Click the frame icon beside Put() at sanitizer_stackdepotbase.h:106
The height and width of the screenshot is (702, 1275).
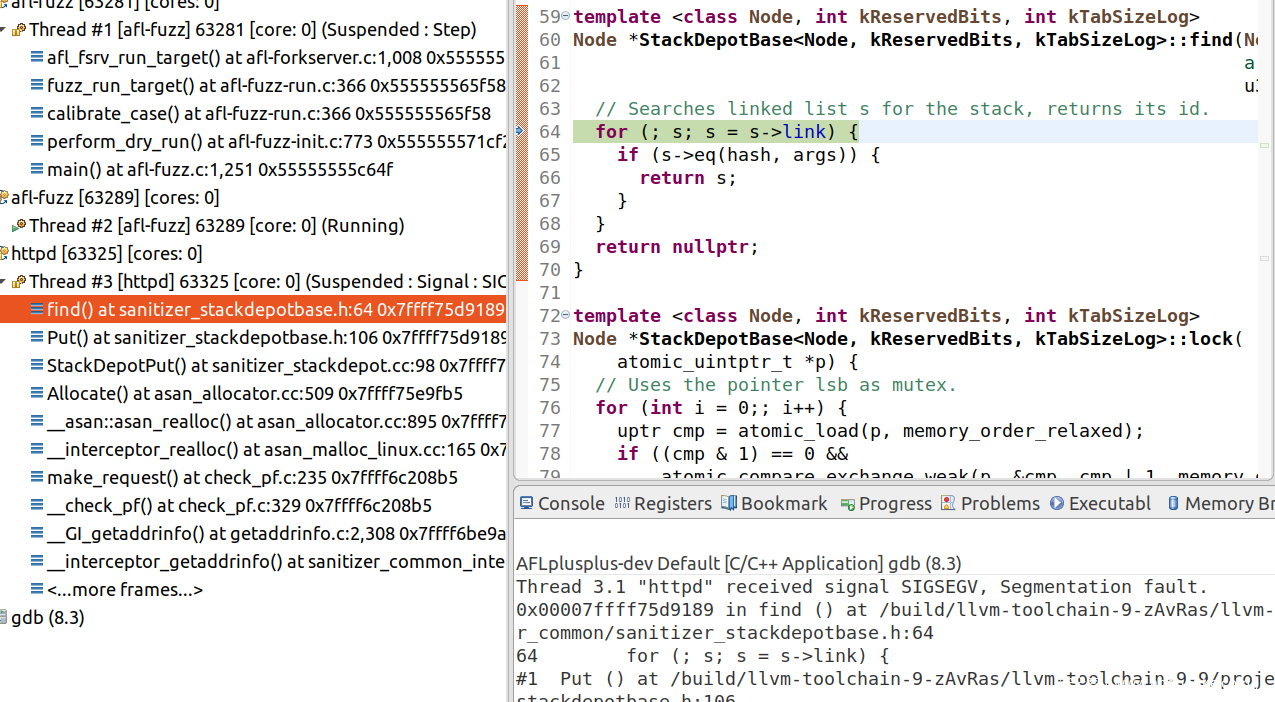[37, 338]
